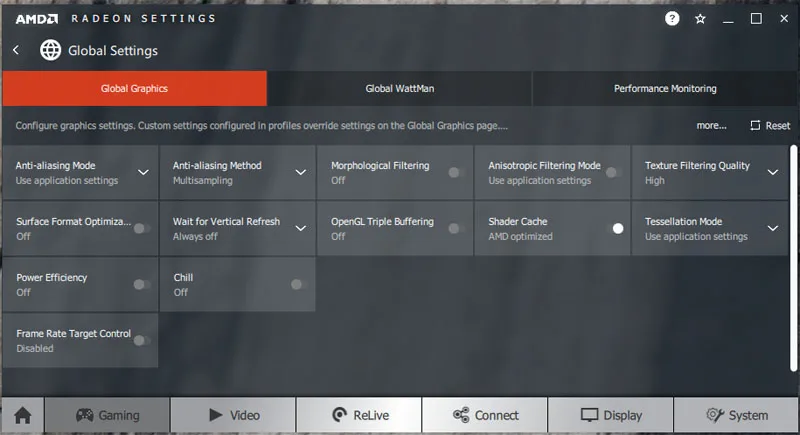The height and width of the screenshot is (435, 800).
Task: Click the 'Configure graphics settings' description text
Action: 261,125
